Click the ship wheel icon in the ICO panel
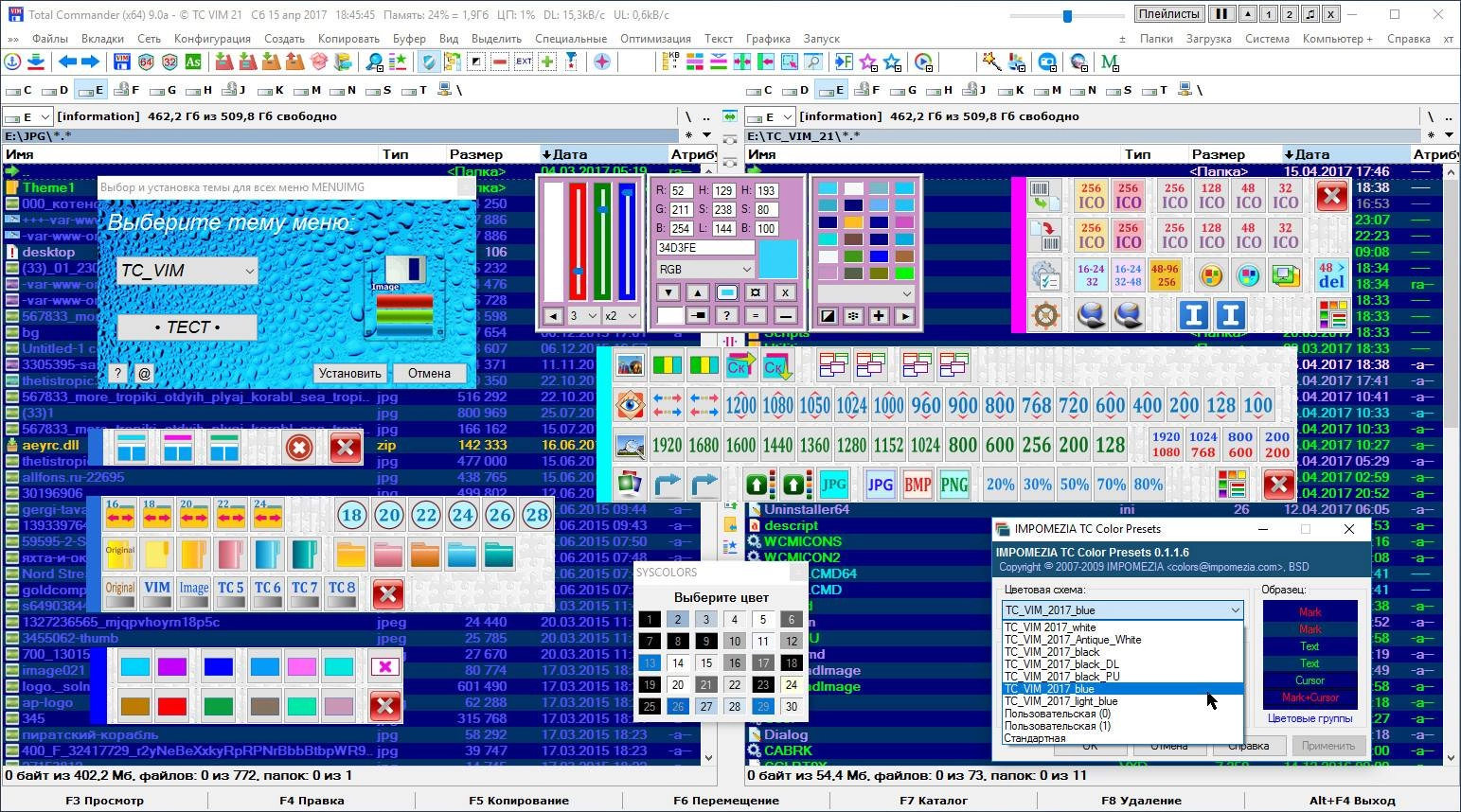 (x=1045, y=314)
